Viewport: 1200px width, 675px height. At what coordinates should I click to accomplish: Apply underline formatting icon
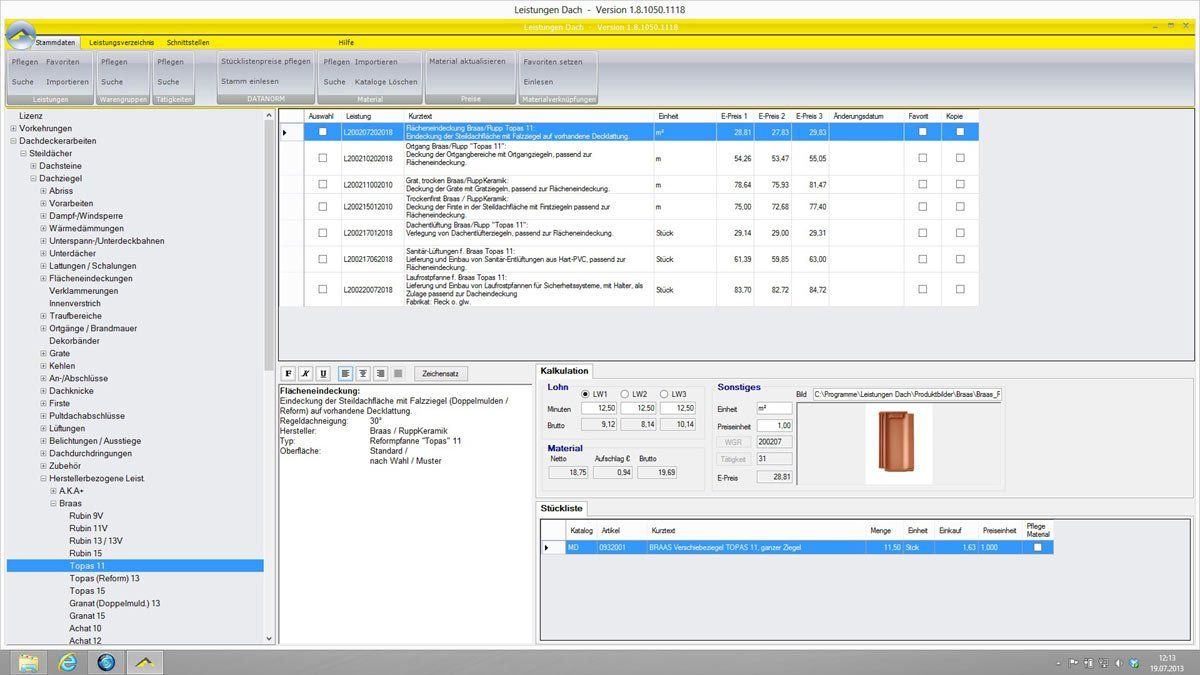point(322,373)
